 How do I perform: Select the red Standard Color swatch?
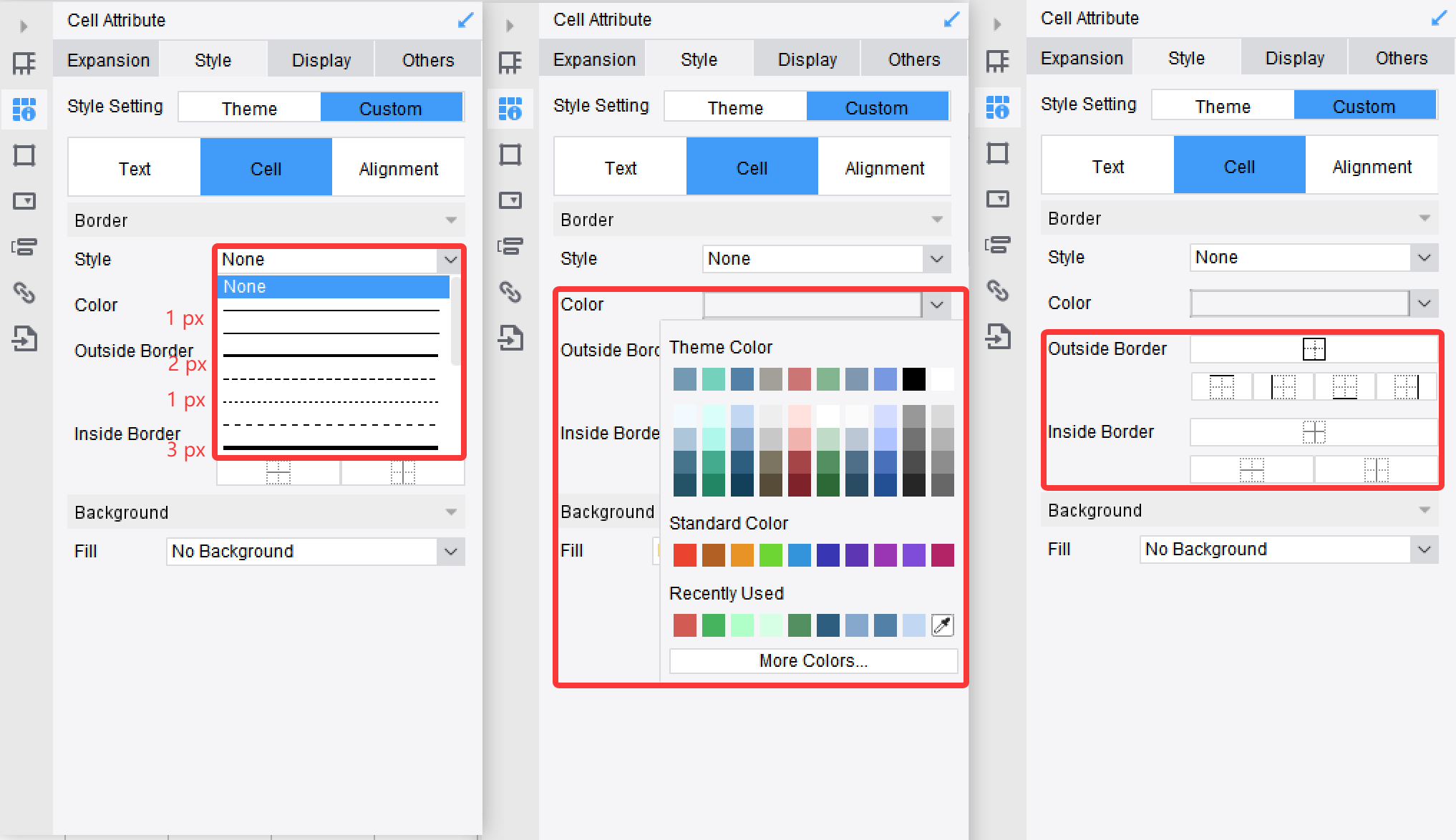(685, 555)
